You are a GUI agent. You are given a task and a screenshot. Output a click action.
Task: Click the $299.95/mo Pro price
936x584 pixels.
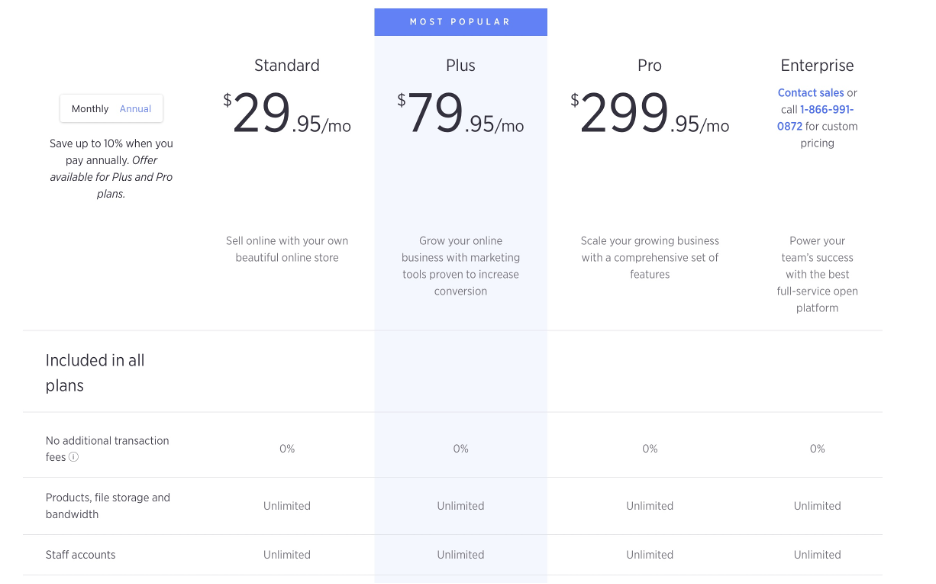click(649, 113)
